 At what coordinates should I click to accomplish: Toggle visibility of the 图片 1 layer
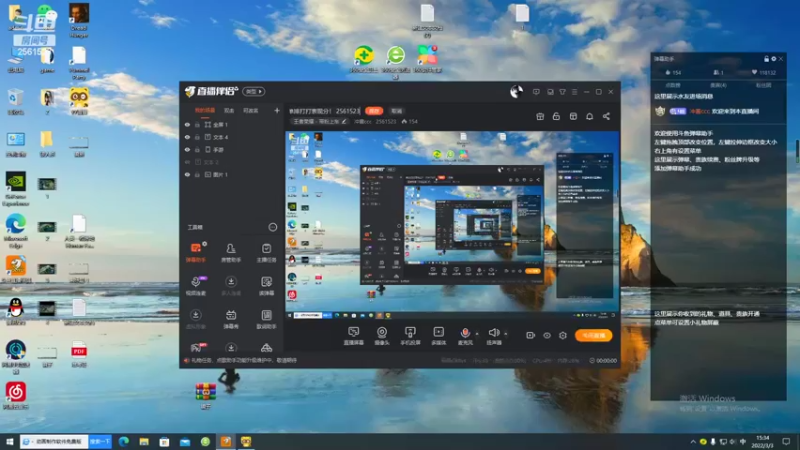coord(187,174)
